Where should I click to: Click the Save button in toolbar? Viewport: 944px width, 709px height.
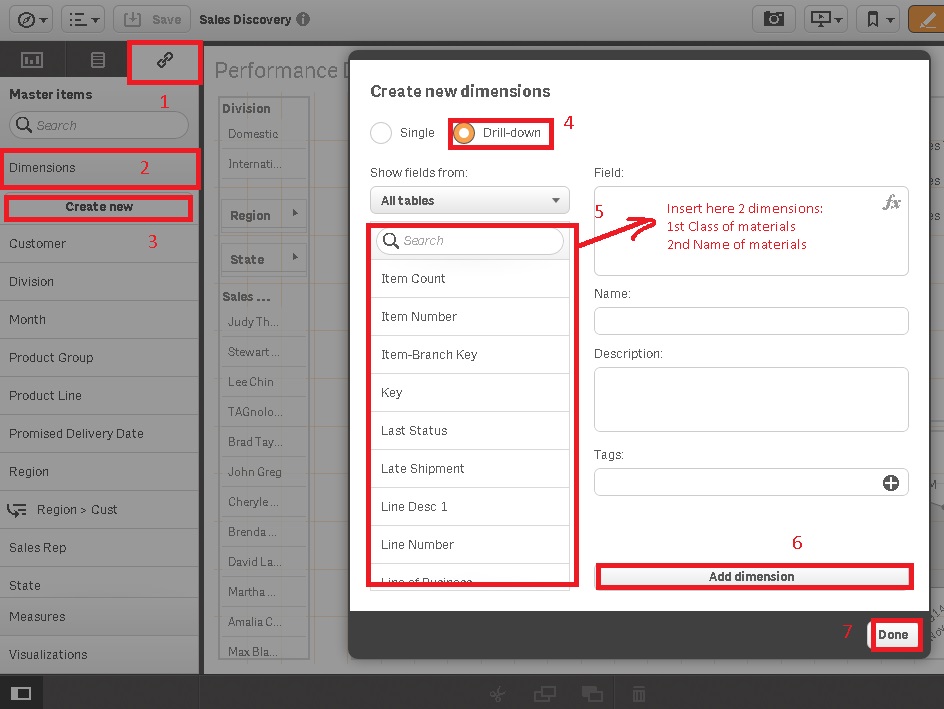[152, 20]
